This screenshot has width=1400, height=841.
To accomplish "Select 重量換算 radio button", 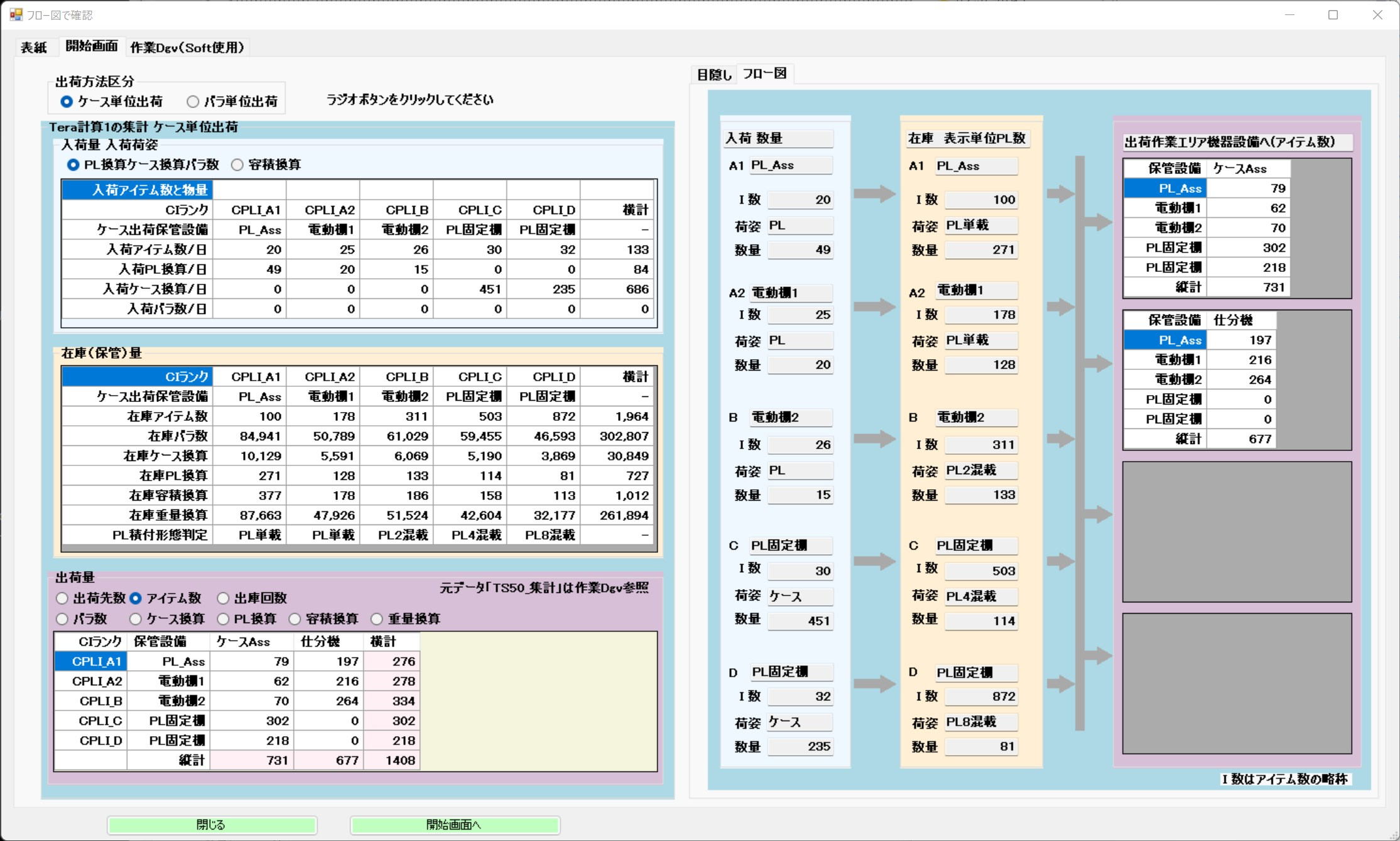I will click(x=377, y=619).
